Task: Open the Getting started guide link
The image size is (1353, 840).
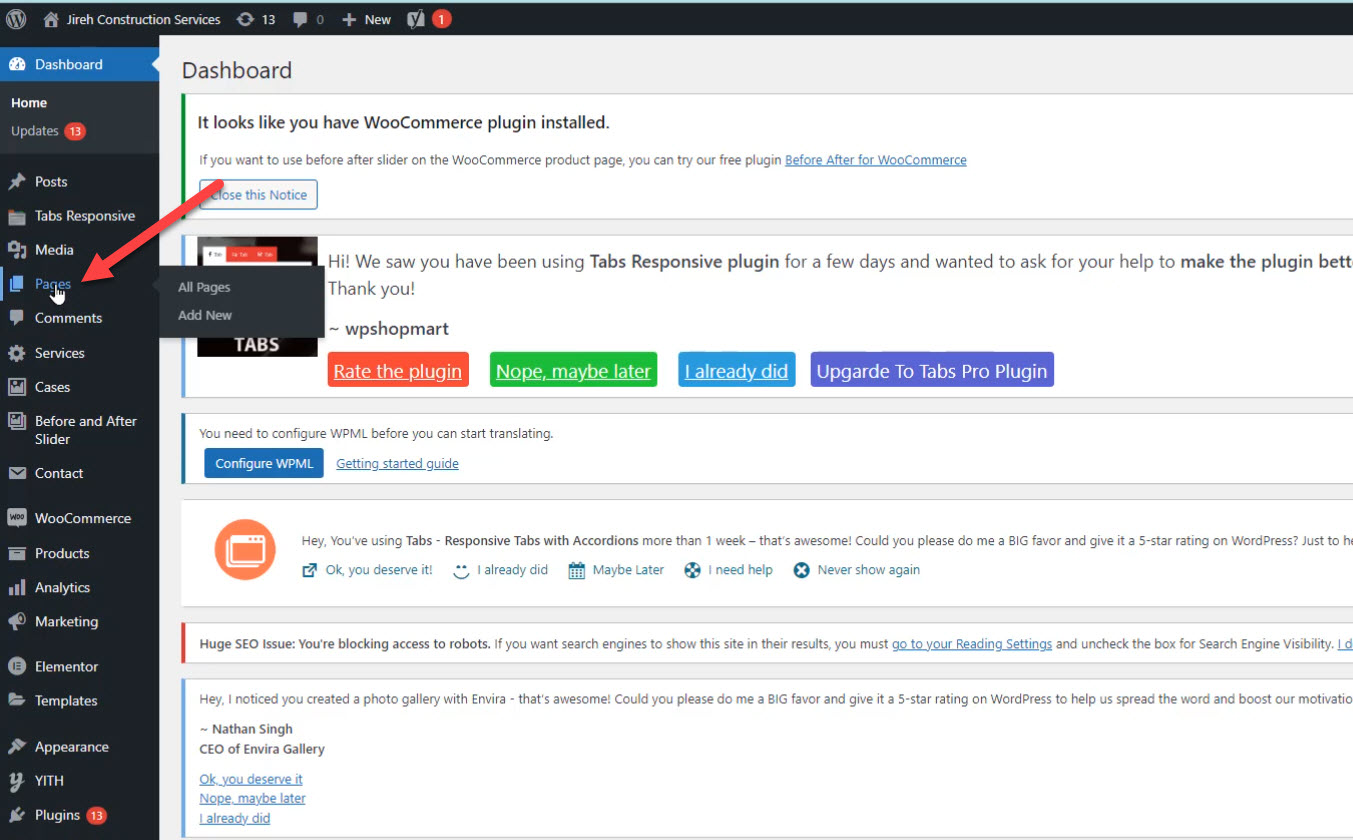Action: (x=397, y=464)
